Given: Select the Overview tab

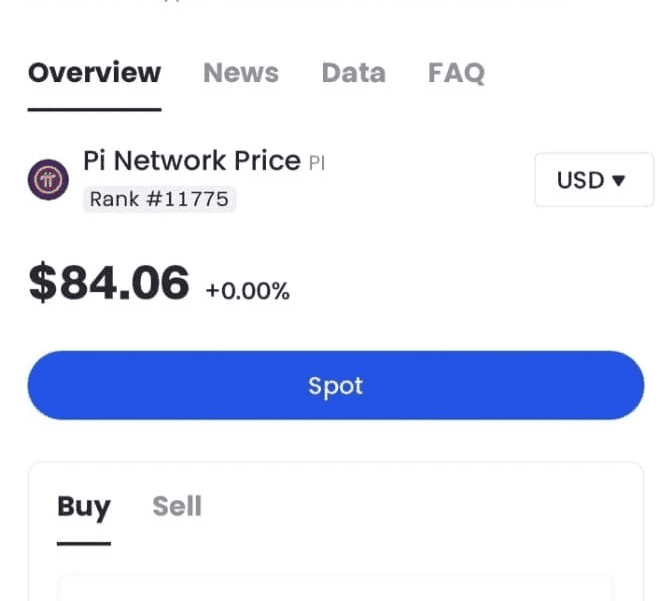Looking at the screenshot, I should point(94,72).
